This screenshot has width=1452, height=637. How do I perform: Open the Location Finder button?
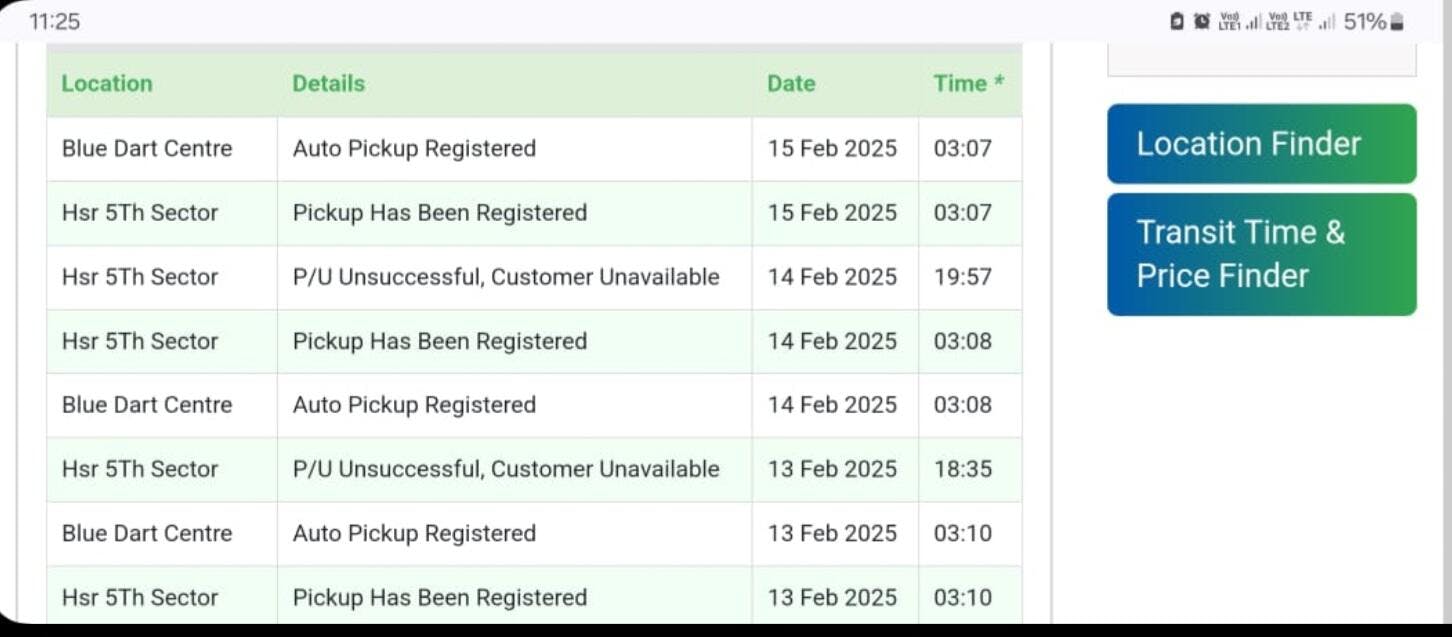[x=1261, y=144]
